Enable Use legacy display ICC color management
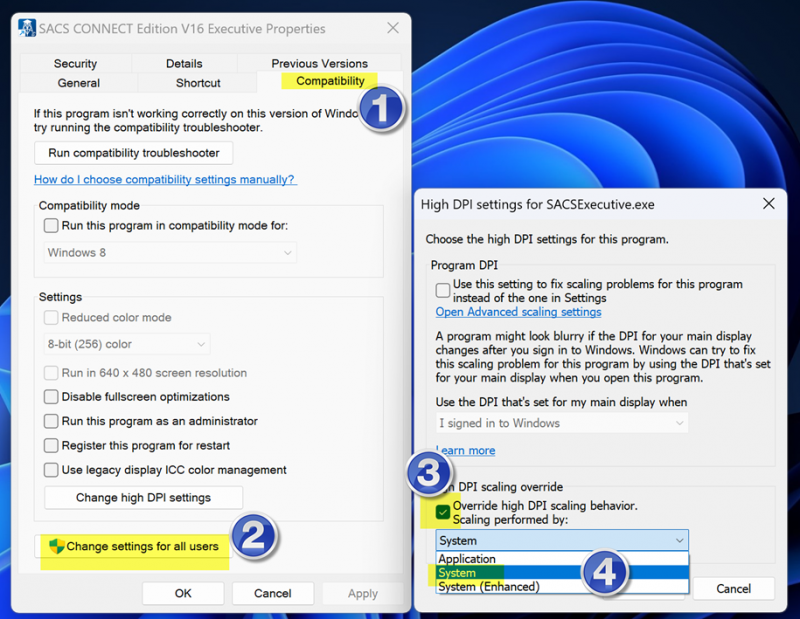Viewport: 800px width, 619px height. point(51,469)
